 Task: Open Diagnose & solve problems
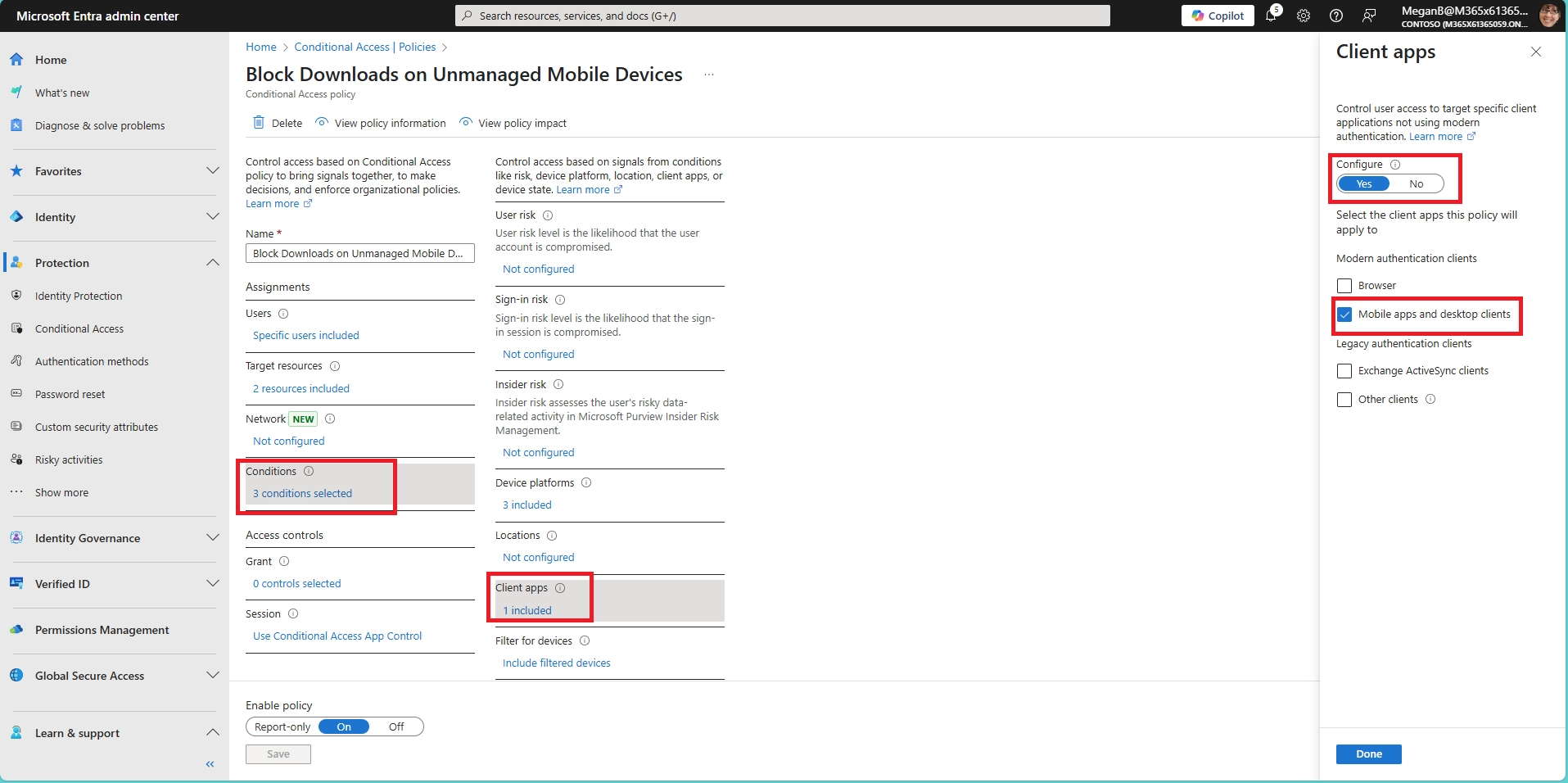click(x=100, y=125)
